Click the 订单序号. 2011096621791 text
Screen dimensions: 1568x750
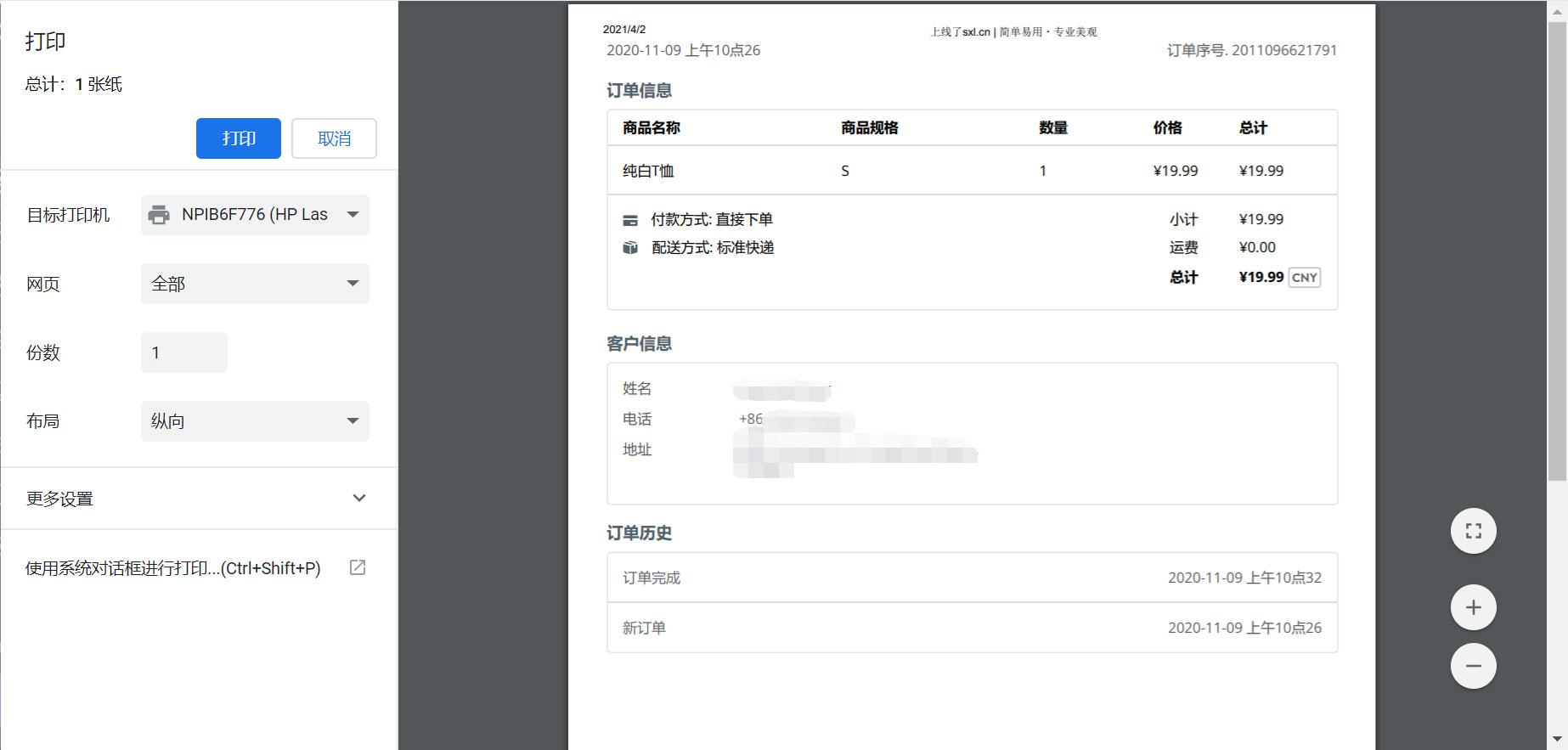coord(1252,50)
